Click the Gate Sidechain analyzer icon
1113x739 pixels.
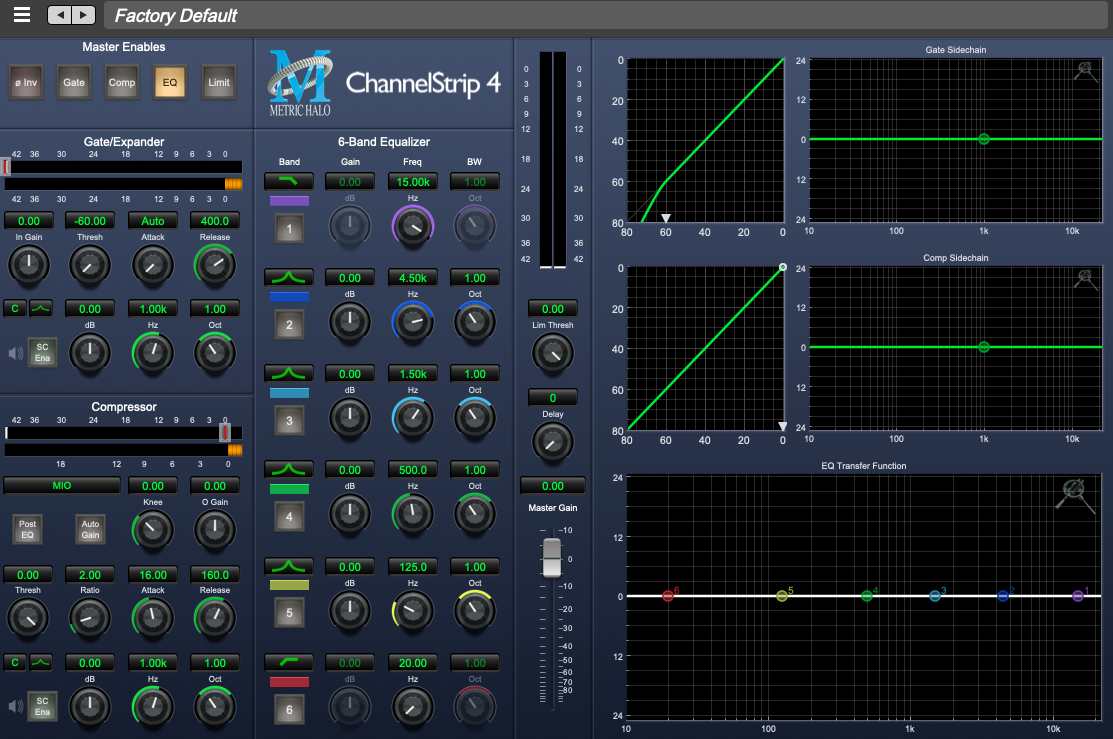[x=1085, y=71]
